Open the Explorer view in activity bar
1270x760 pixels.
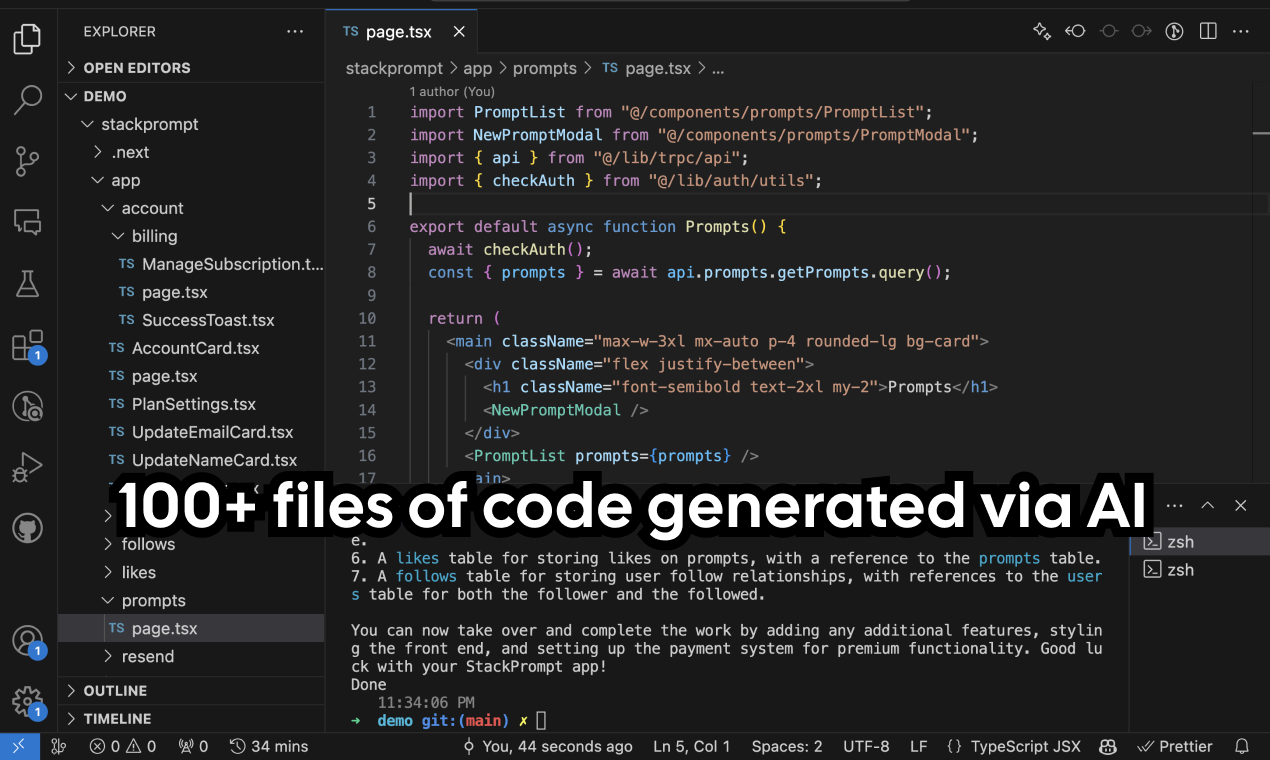[27, 39]
